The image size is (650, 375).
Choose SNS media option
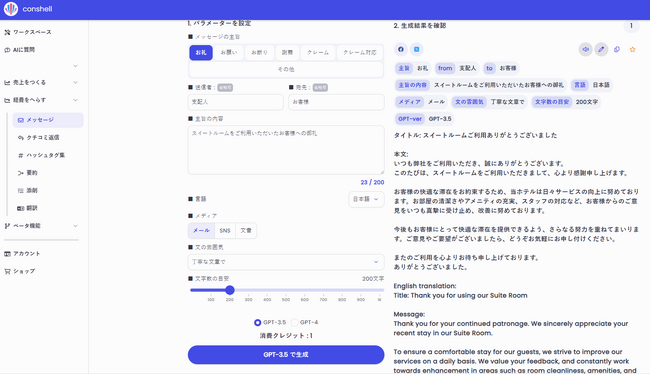225,231
